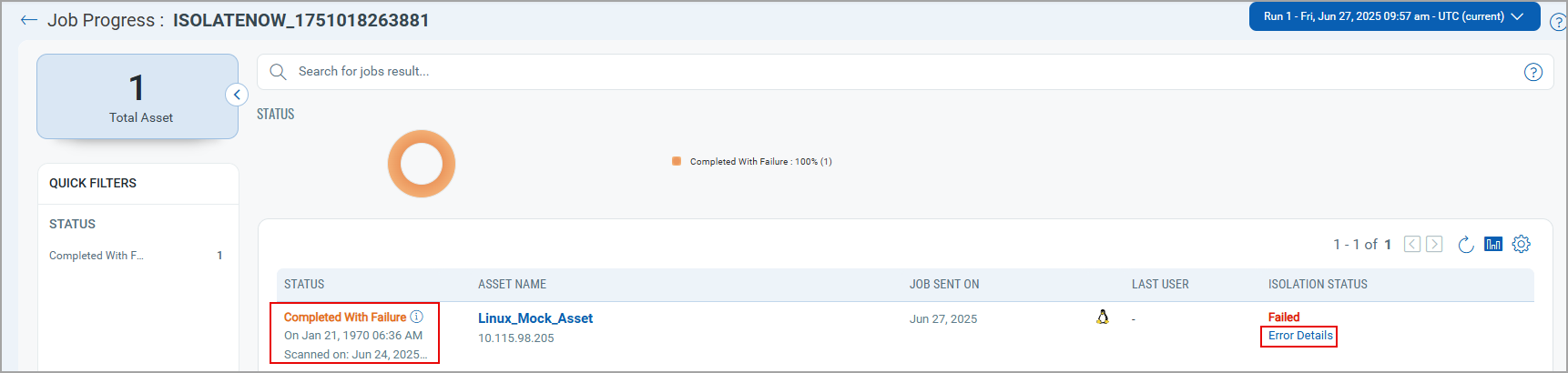Collapse the left filter panel chevron

[237, 95]
